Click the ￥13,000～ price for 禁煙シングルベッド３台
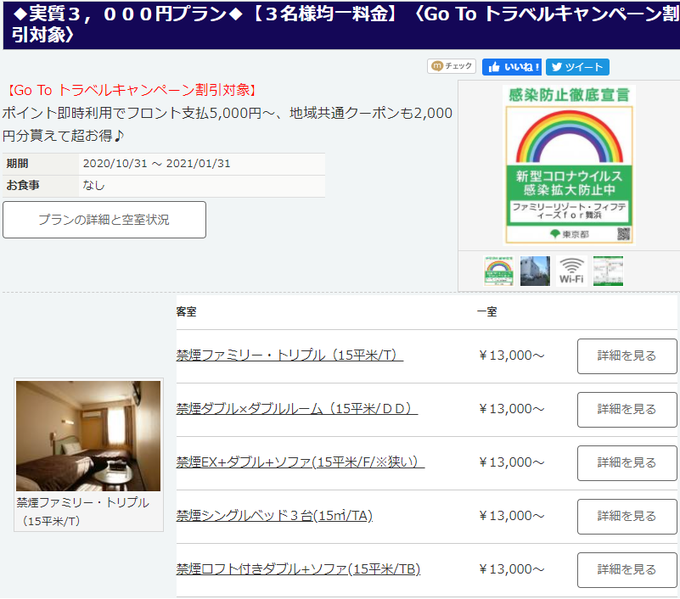The height and width of the screenshot is (599, 680). pyautogui.click(x=511, y=515)
